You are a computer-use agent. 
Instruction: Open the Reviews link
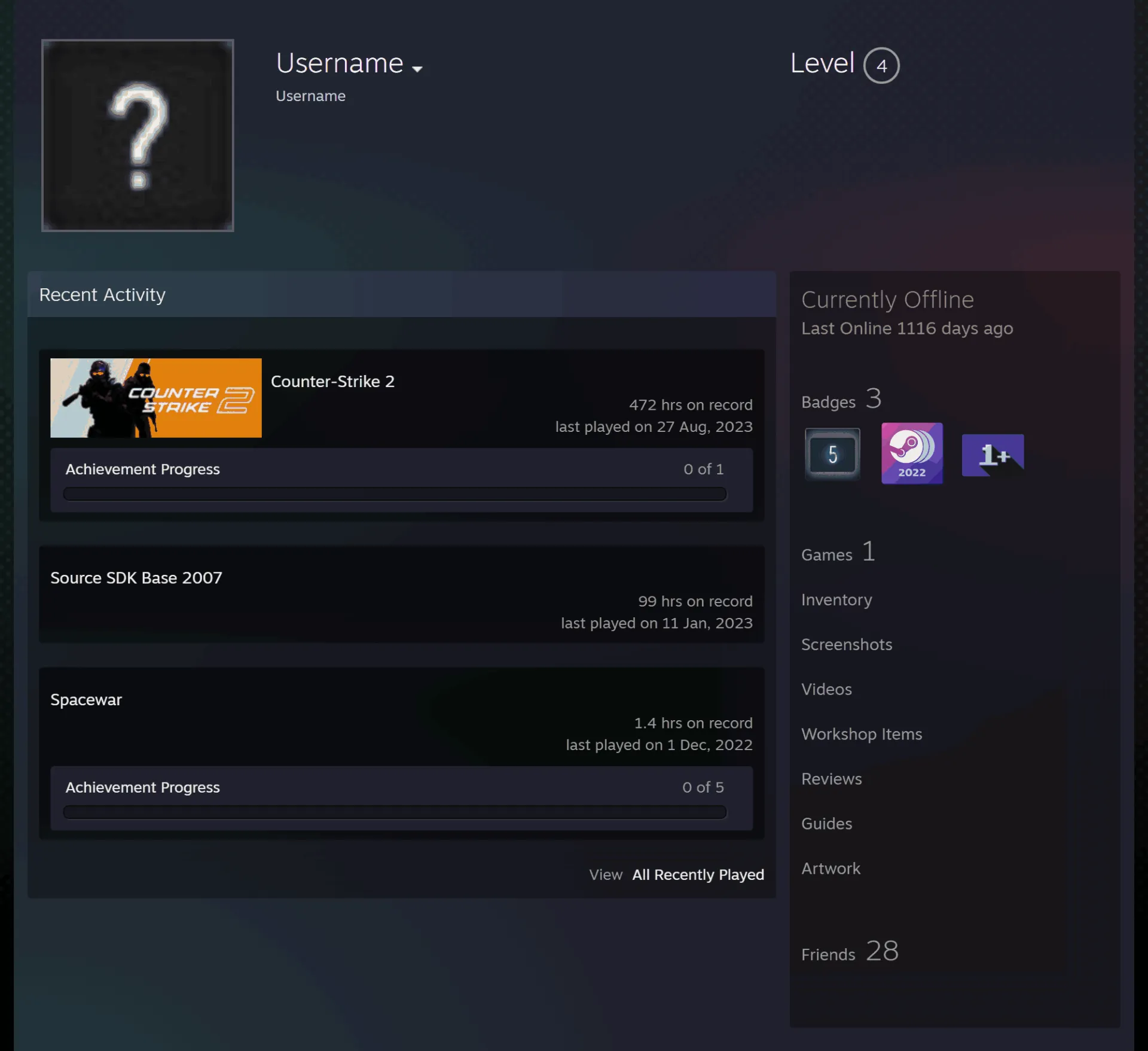832,779
